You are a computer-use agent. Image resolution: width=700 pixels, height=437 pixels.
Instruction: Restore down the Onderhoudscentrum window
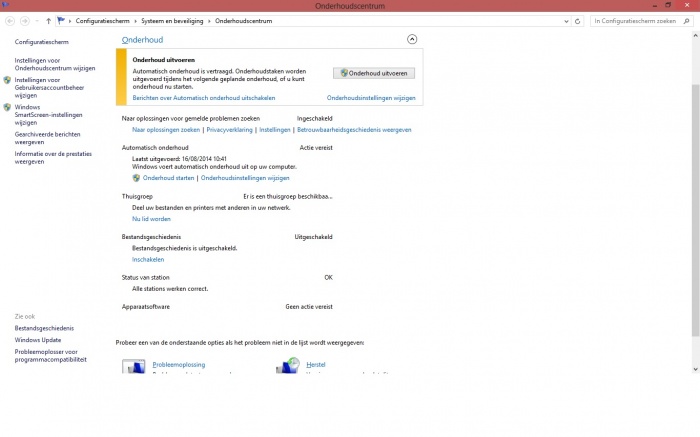[x=668, y=5]
